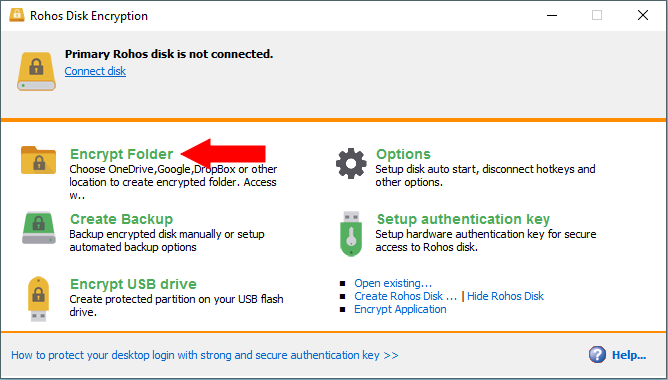Click the yellow locked disk icon at top
Viewport: 668px width, 380px height.
(36, 71)
